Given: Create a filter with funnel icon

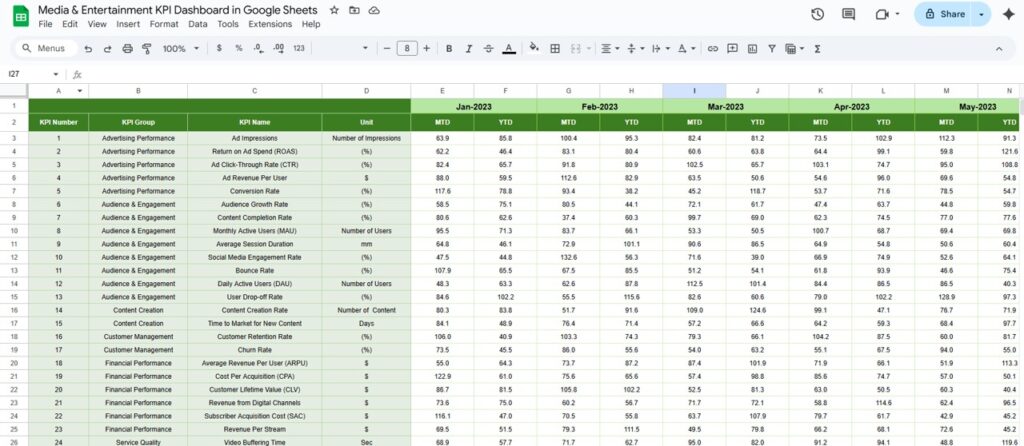Looking at the screenshot, I should point(772,48).
